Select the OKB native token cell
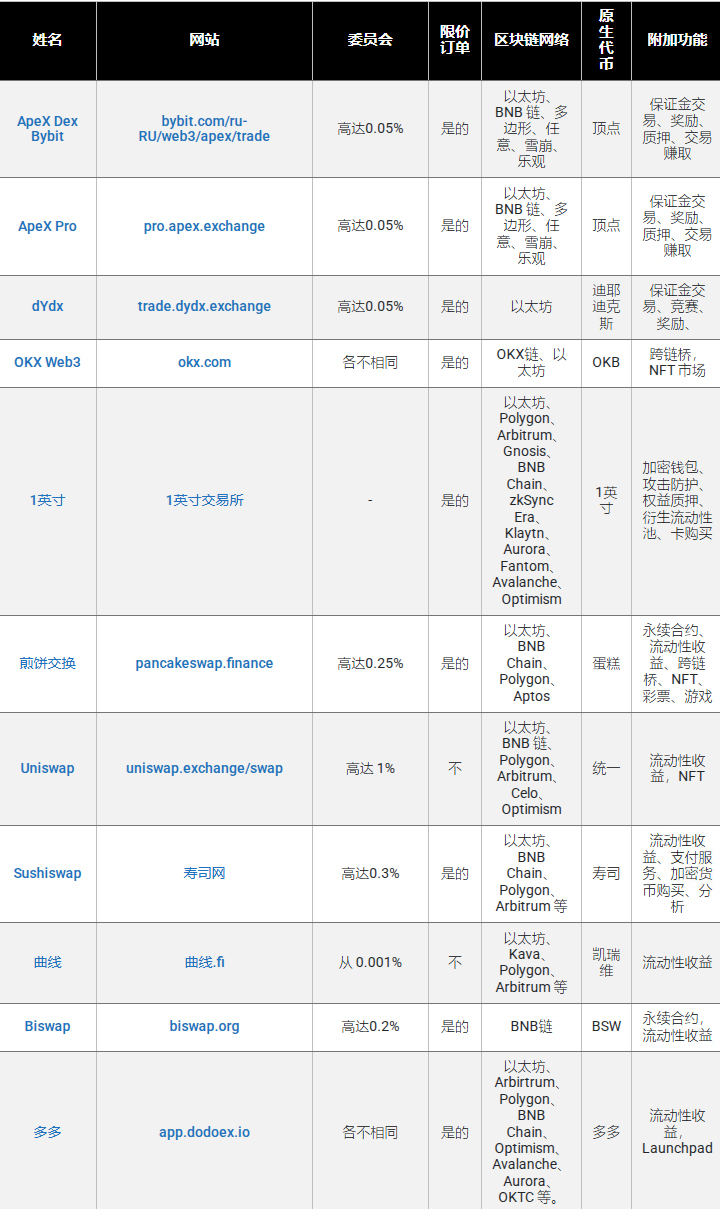 pyautogui.click(x=606, y=362)
